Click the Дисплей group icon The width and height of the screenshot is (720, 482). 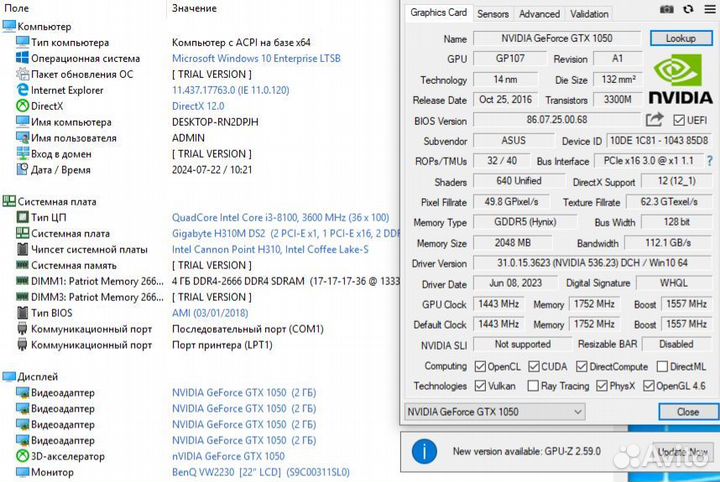pos(9,376)
